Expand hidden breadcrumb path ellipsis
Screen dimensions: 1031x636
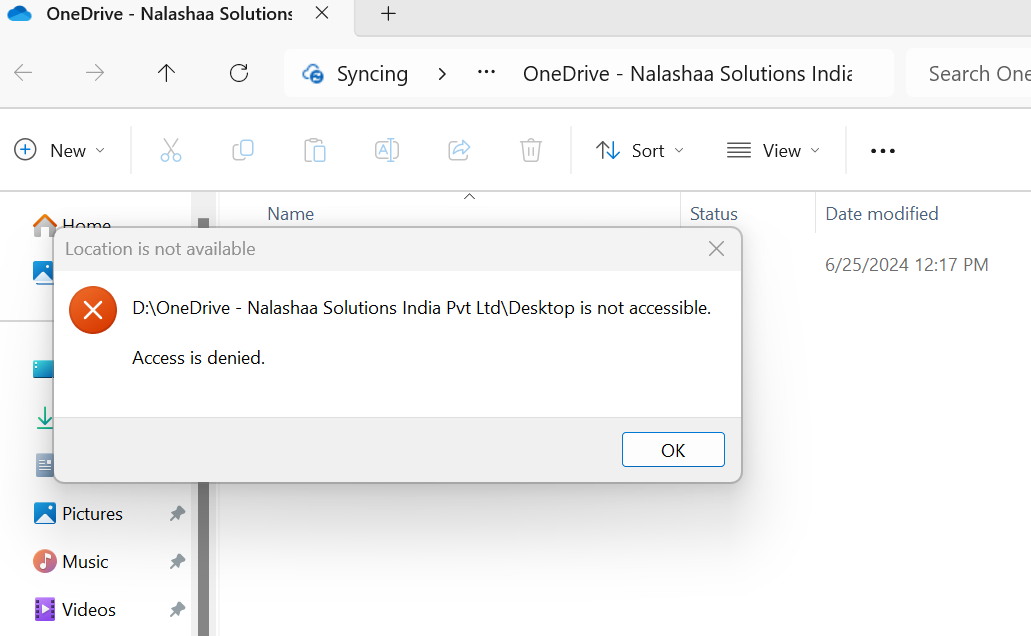tap(487, 73)
